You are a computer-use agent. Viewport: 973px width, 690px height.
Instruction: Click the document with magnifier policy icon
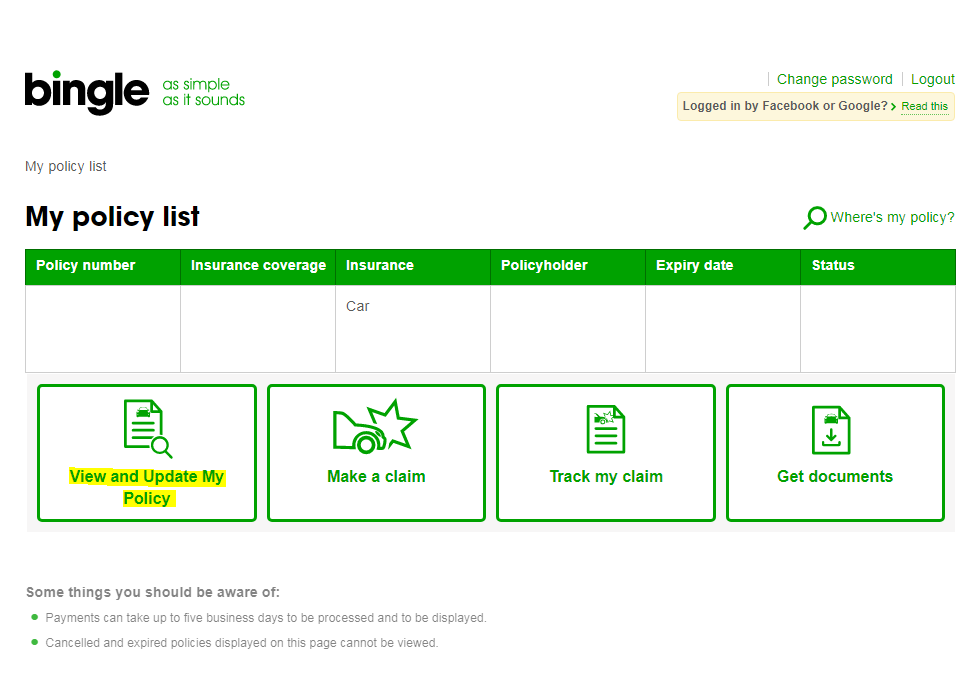(x=147, y=429)
